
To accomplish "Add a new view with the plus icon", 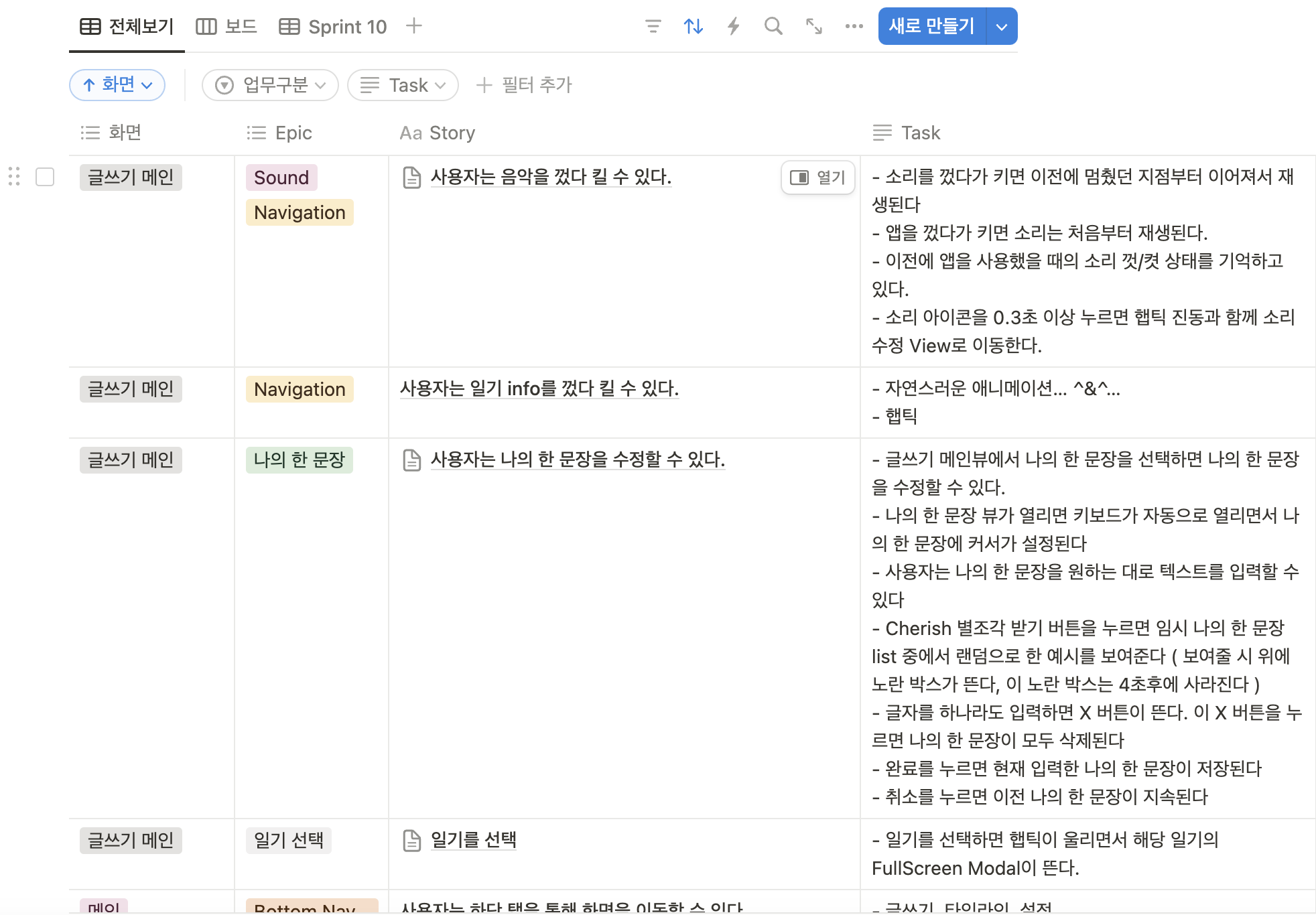I will (x=414, y=26).
